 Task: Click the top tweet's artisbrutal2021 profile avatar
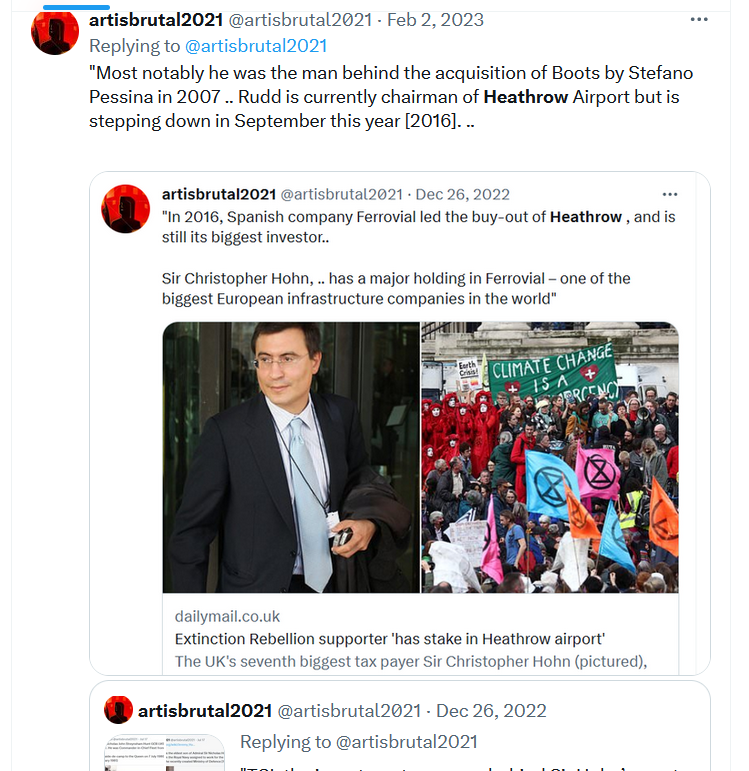coord(55,32)
